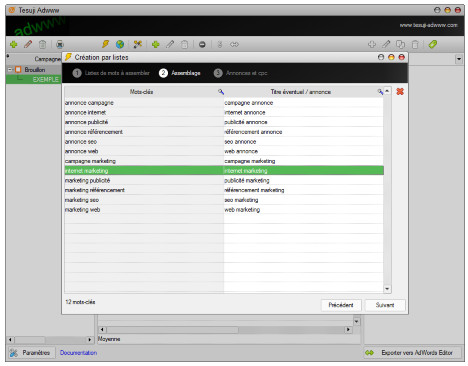Image resolution: width=468 pixels, height=366 pixels.
Task: Click the keyword table scrollbar up arrow
Action: point(387,91)
